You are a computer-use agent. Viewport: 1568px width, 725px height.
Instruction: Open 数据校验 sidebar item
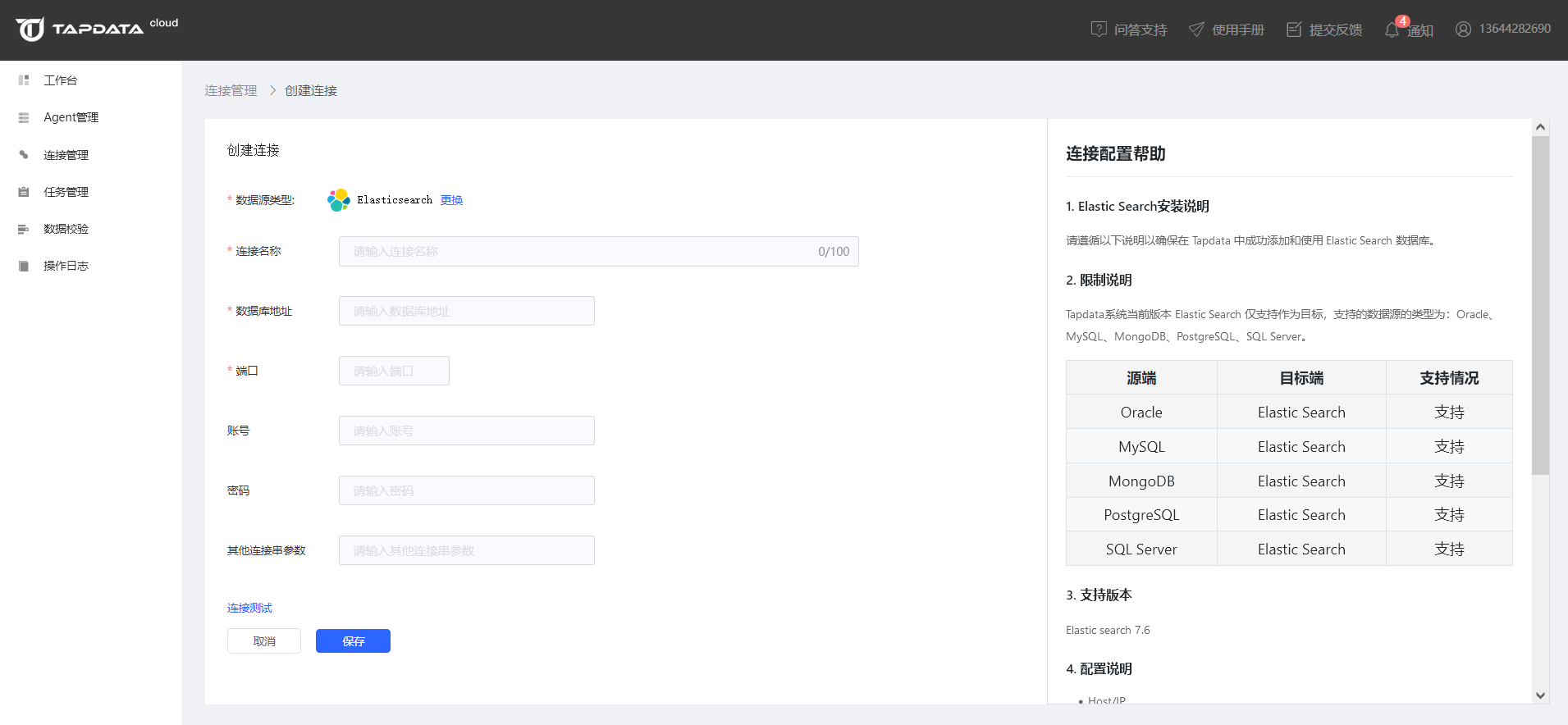[x=66, y=229]
